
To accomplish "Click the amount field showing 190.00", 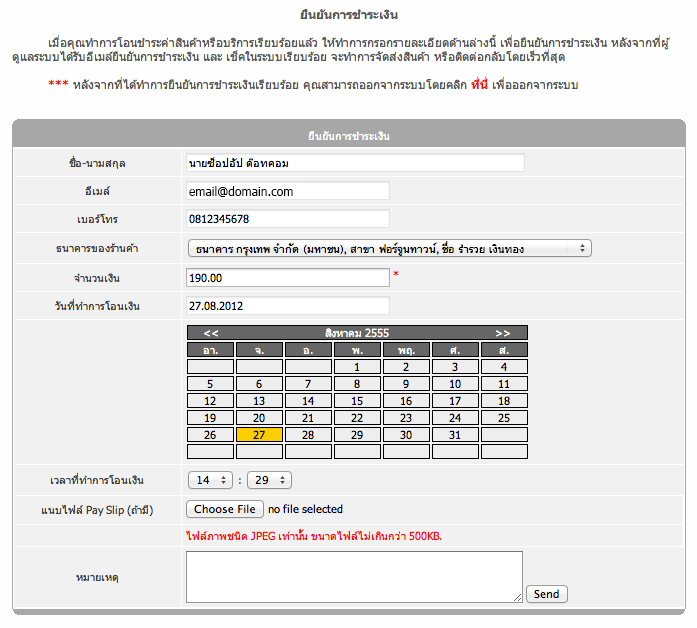I will 288,277.
